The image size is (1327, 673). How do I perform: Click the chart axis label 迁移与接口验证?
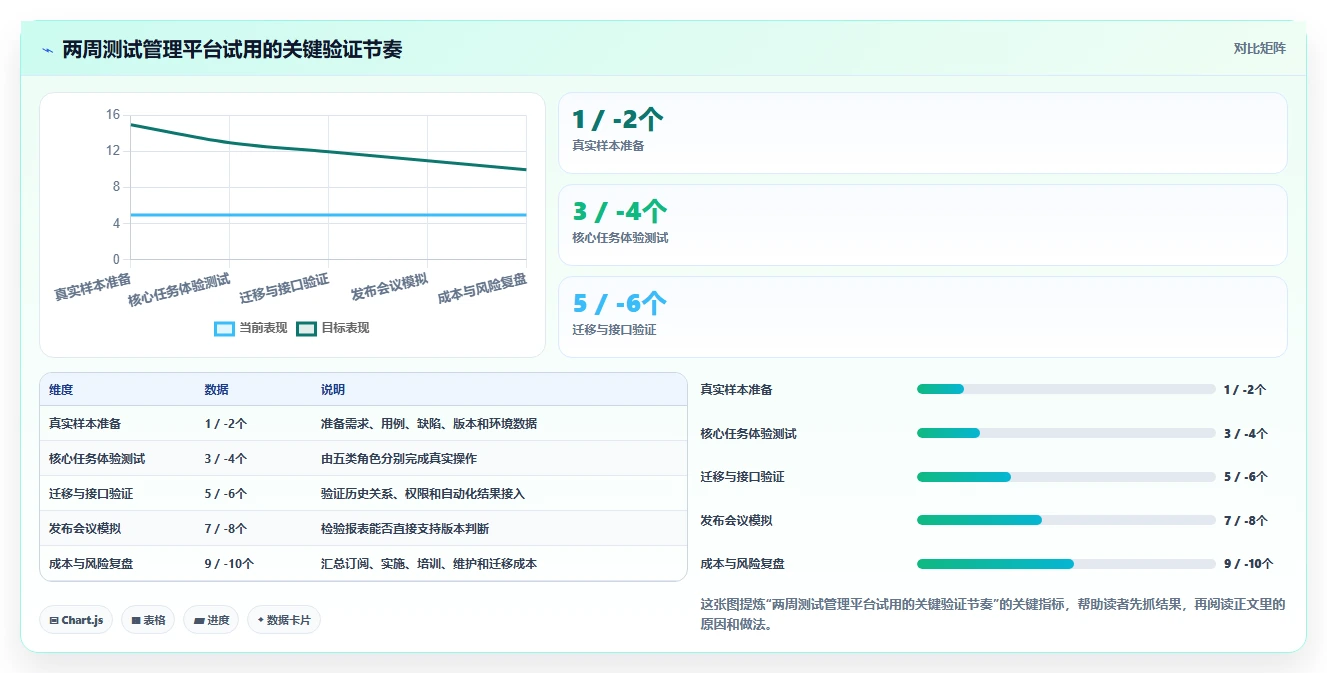285,288
